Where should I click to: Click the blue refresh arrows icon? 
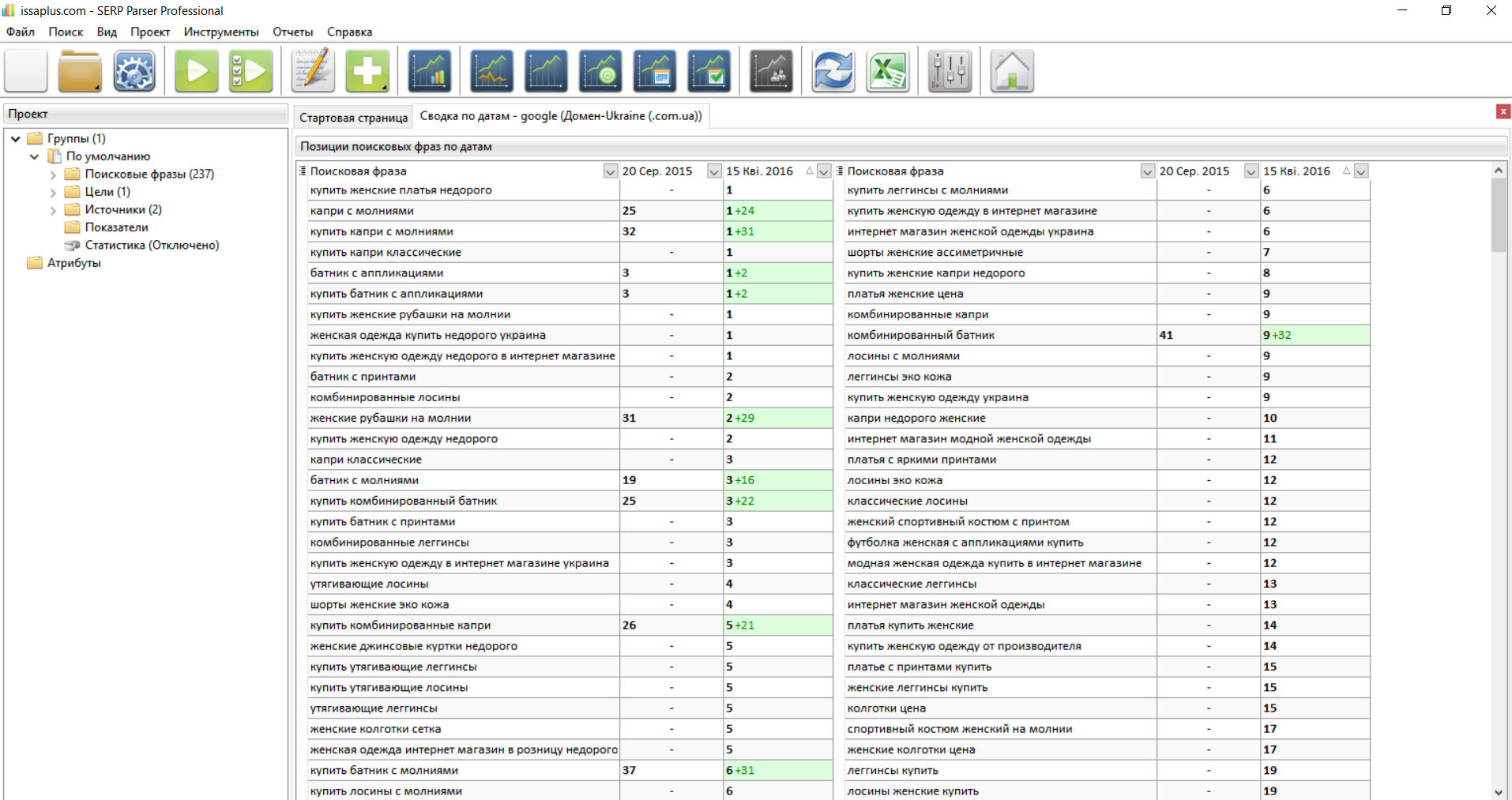click(x=833, y=71)
